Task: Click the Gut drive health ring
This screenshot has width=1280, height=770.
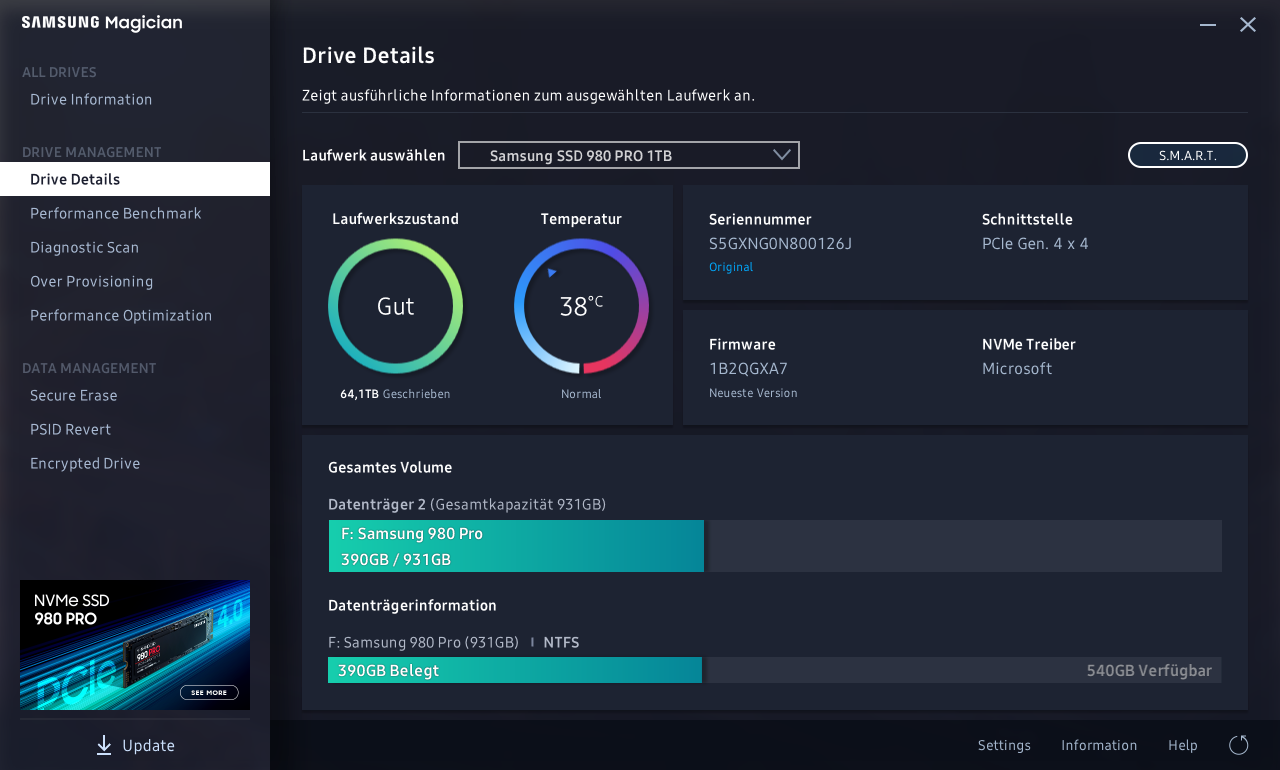Action: point(396,306)
